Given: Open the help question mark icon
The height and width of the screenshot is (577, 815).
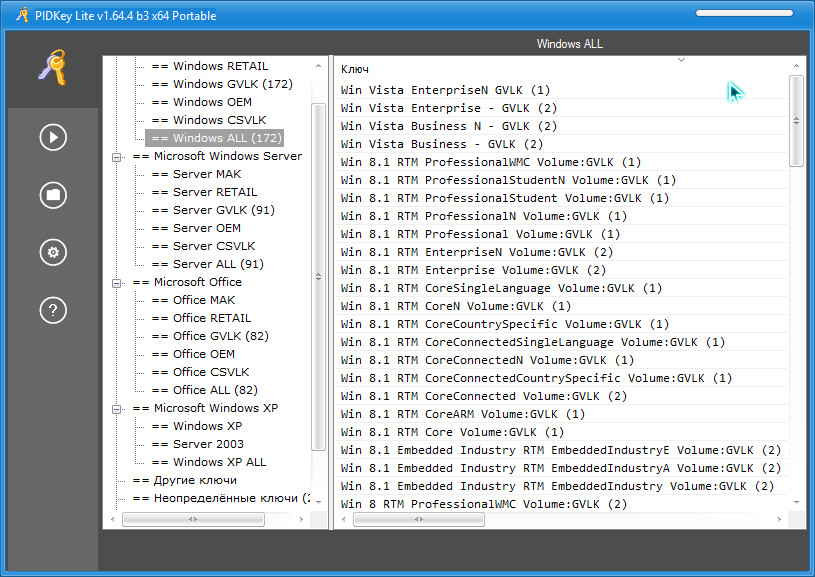Looking at the screenshot, I should (53, 310).
